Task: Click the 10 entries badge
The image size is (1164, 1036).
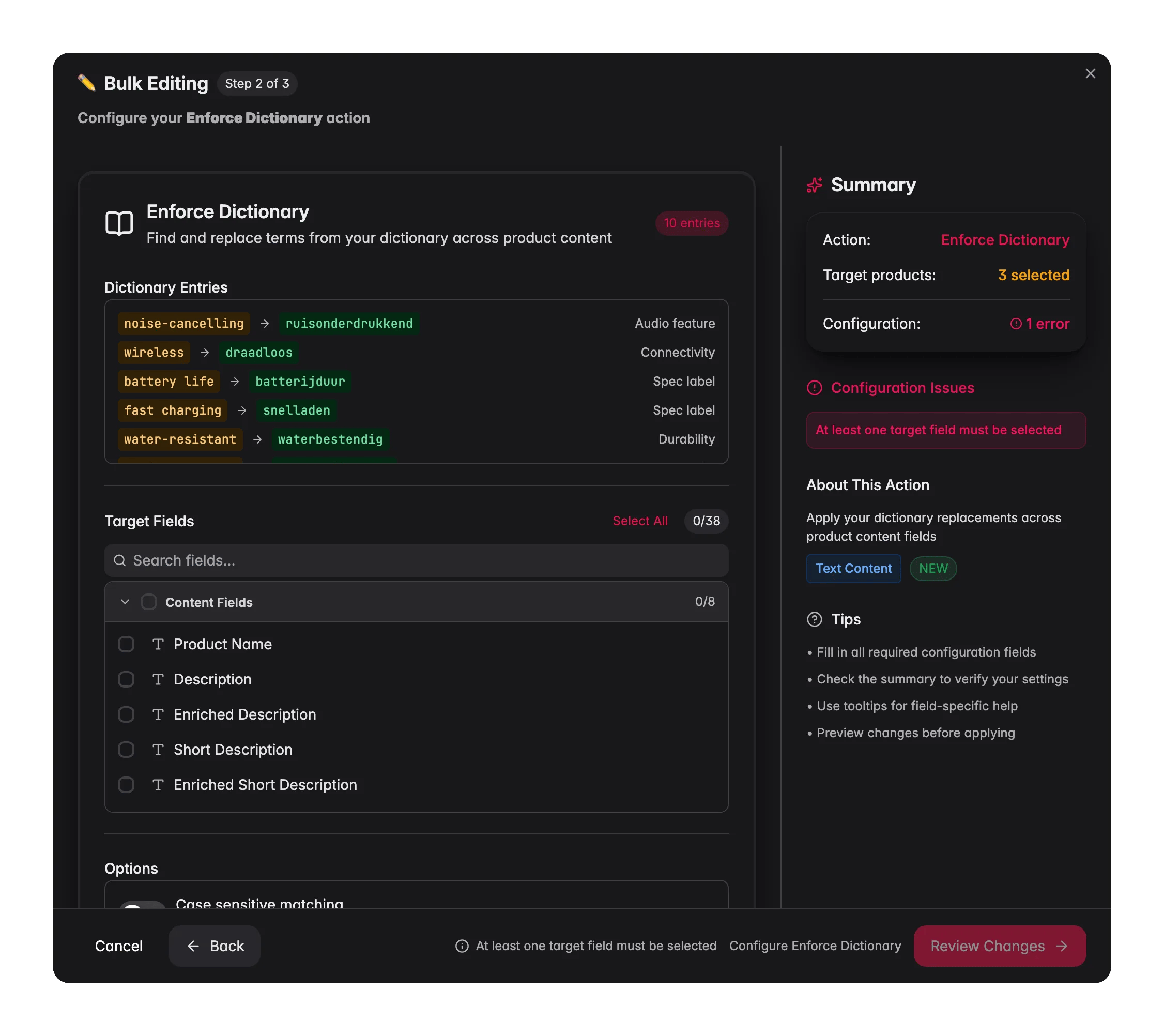Action: 692,223
